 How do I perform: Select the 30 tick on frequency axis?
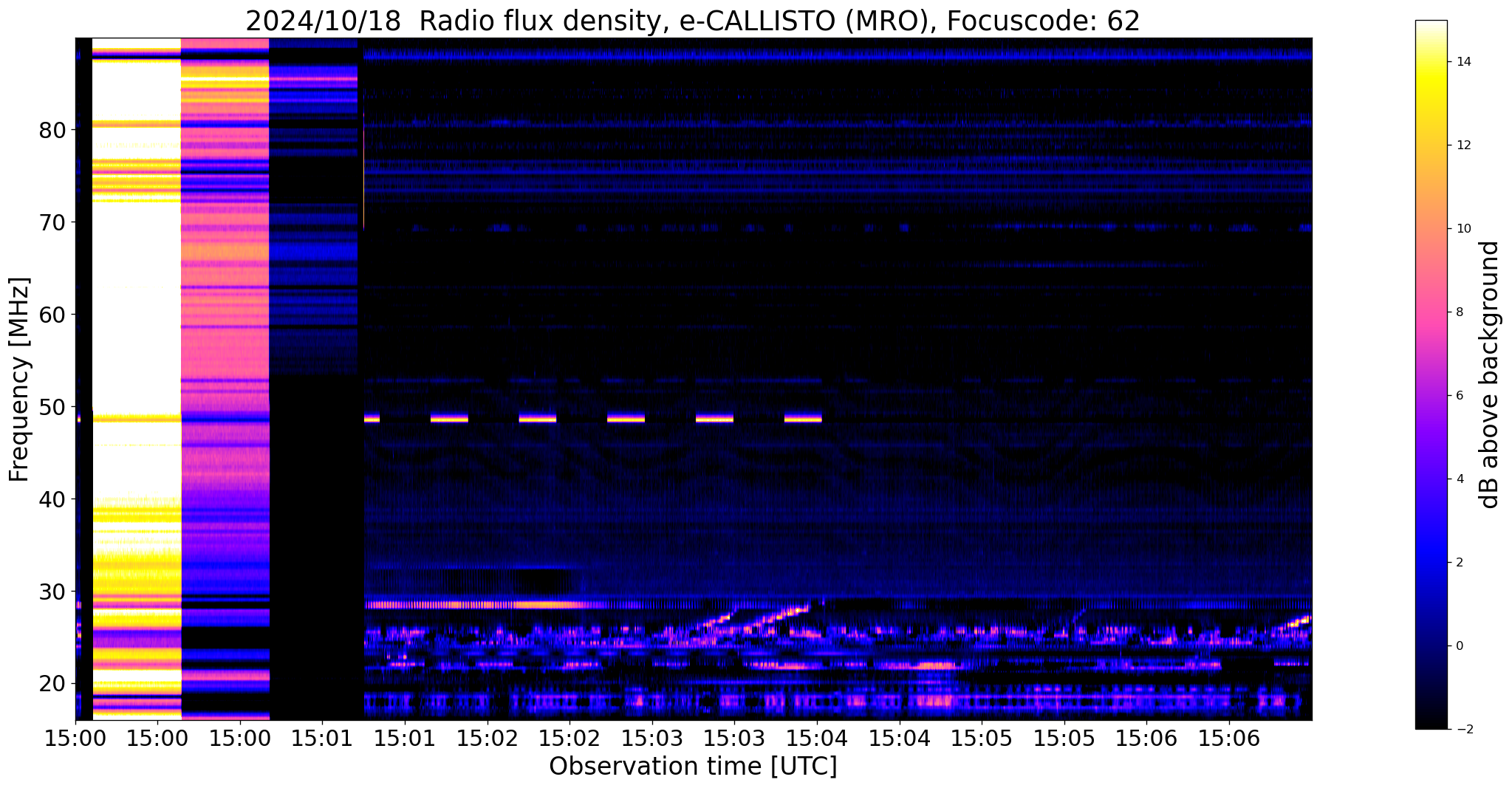(x=52, y=592)
